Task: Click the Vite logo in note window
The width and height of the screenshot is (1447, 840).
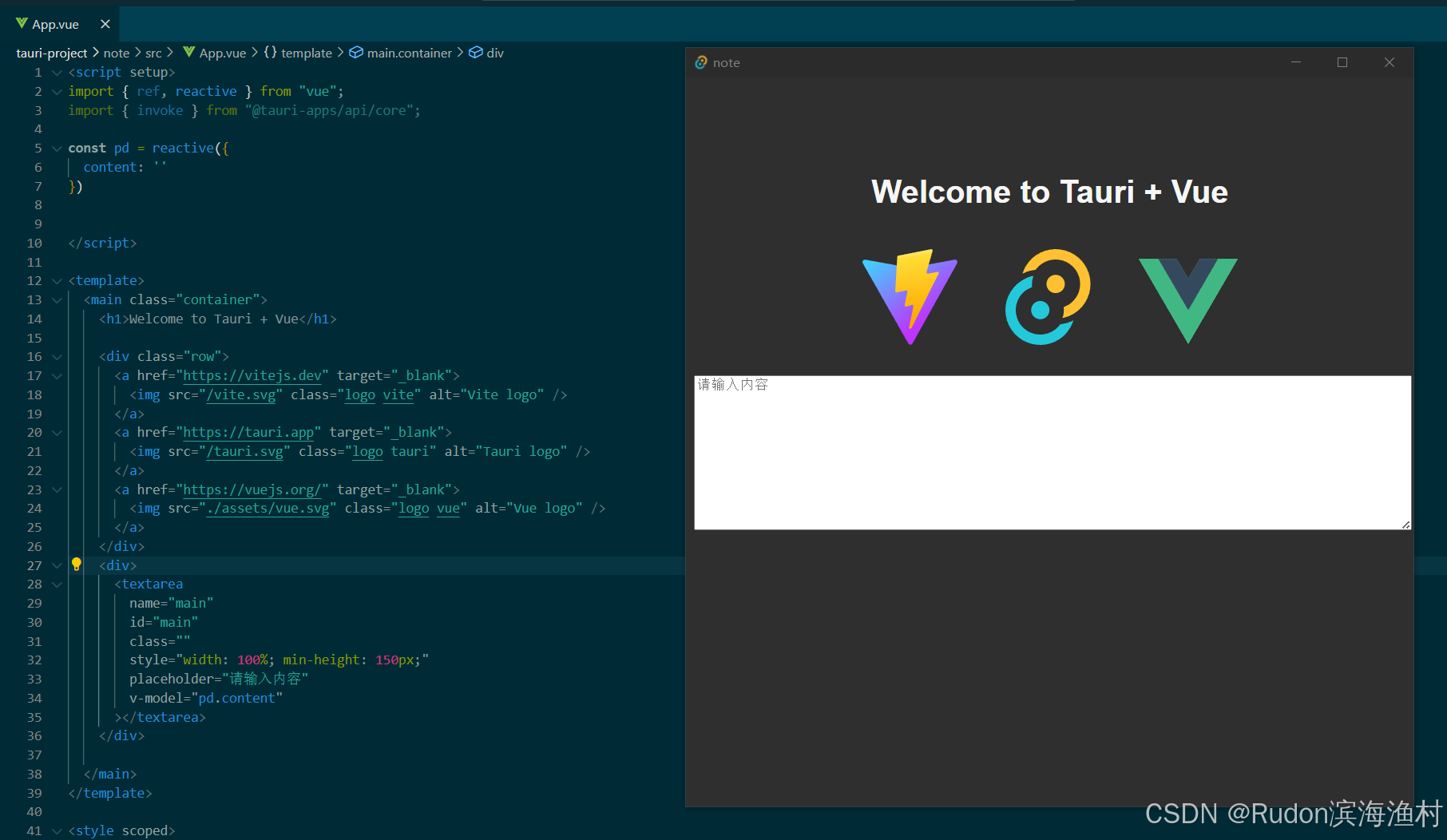Action: 910,296
